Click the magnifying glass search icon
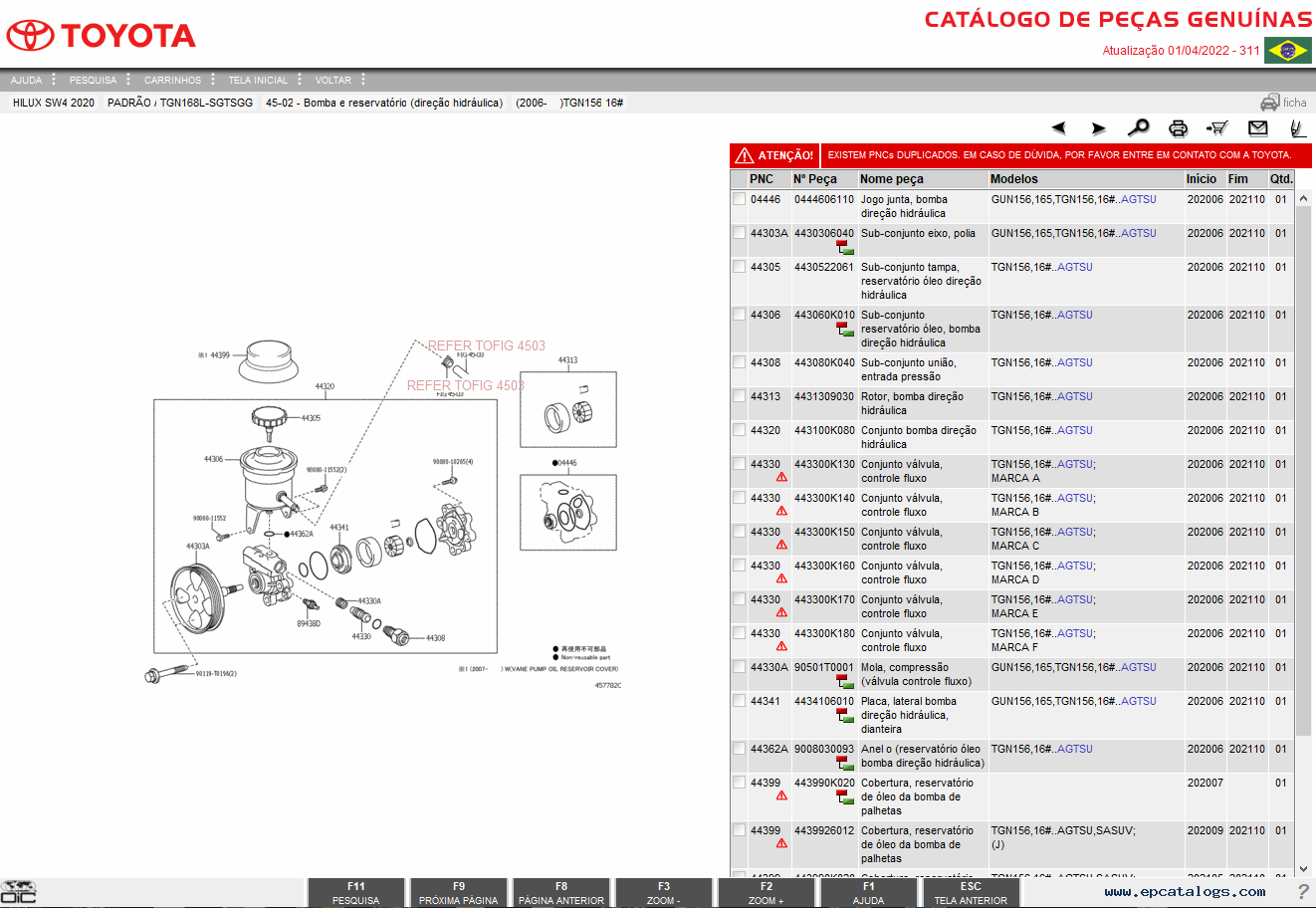This screenshot has height=908, width=1316. [x=1138, y=127]
